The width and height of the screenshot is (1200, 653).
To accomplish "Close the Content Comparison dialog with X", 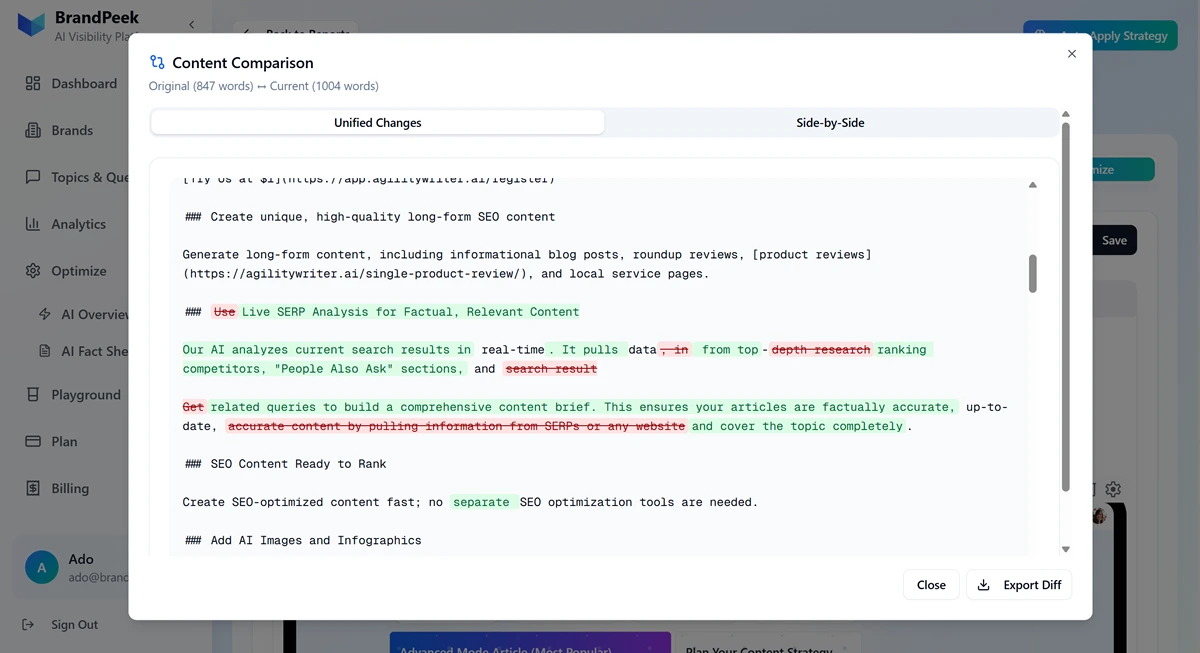I will (x=1072, y=54).
